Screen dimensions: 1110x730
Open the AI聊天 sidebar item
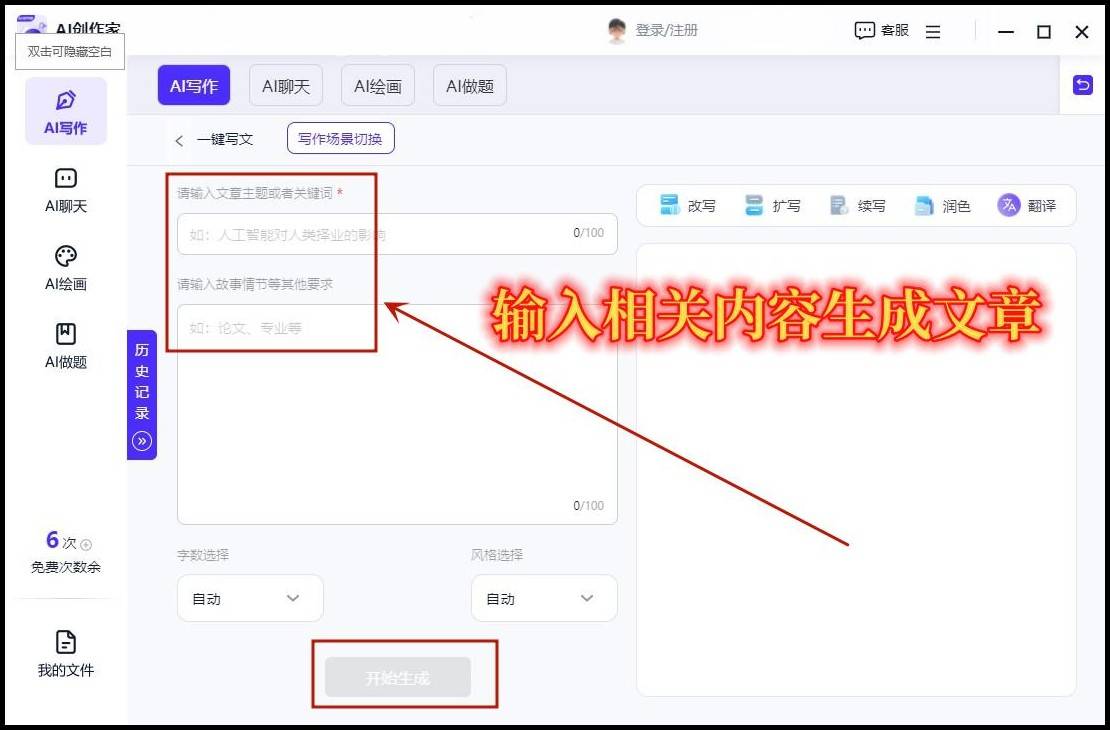64,190
